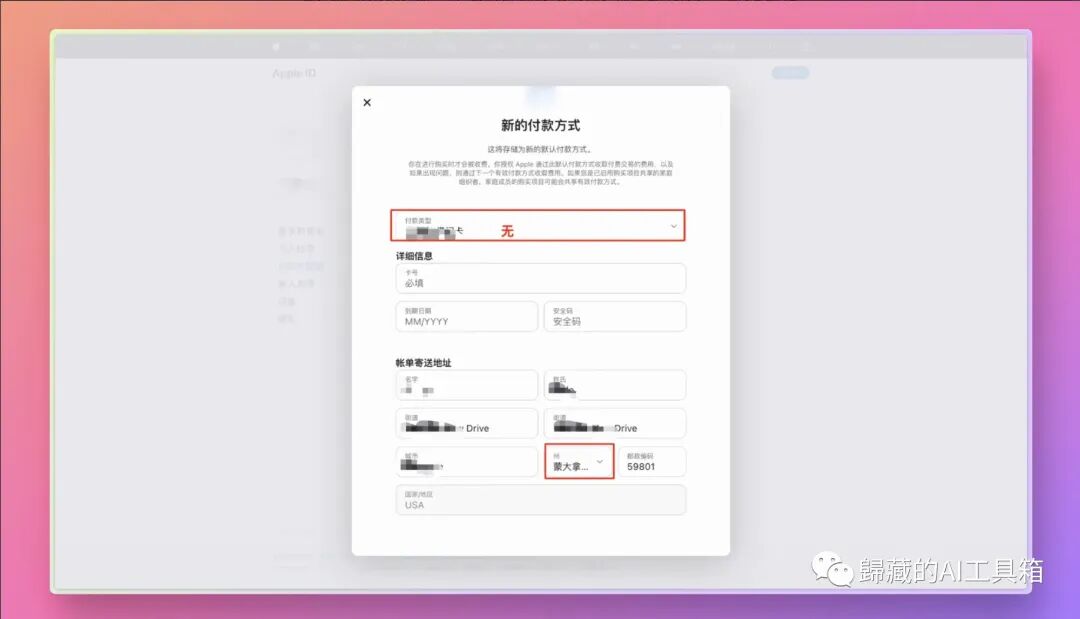Viewport: 1080px width, 619px height.
Task: Edit the 姓氏 field
Action: coord(615,385)
